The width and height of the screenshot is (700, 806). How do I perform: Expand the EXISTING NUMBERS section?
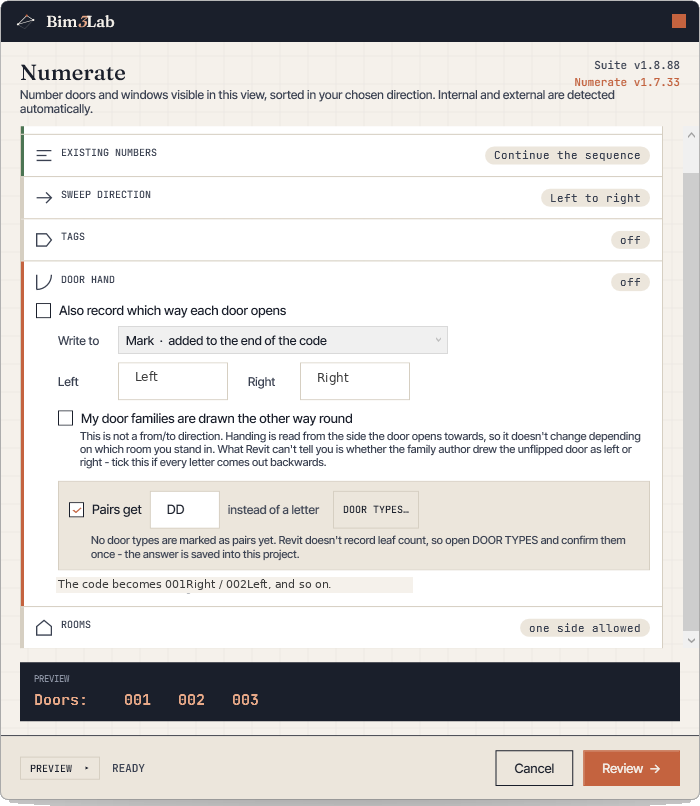click(x=342, y=155)
